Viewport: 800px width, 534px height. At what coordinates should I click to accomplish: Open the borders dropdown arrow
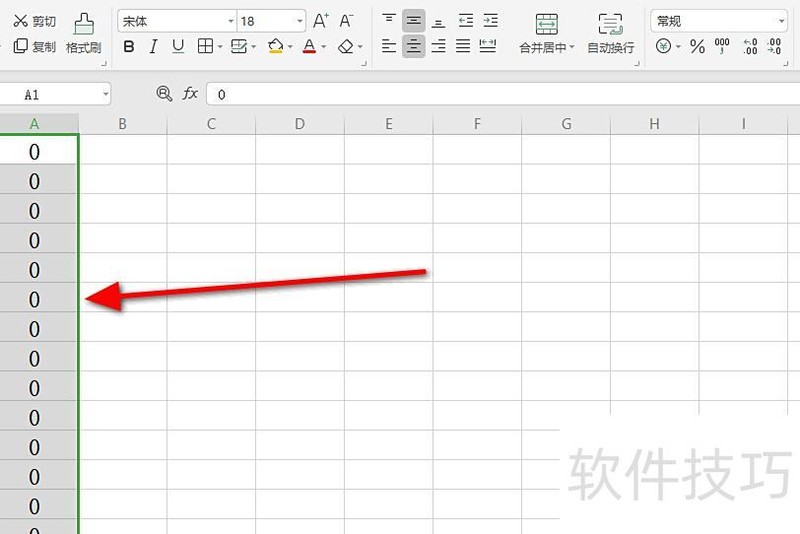(x=220, y=47)
